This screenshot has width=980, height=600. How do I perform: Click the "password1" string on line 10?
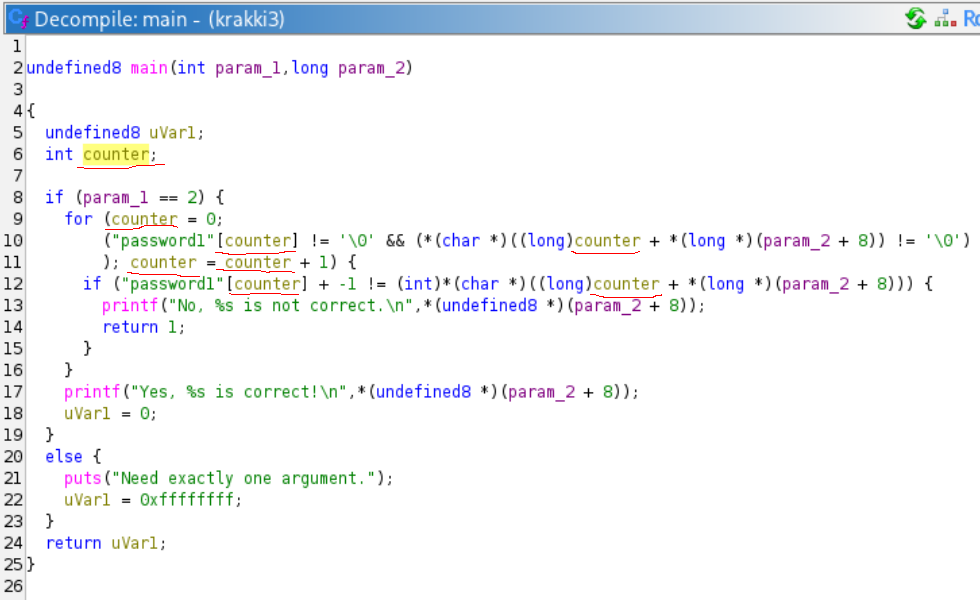(160, 241)
